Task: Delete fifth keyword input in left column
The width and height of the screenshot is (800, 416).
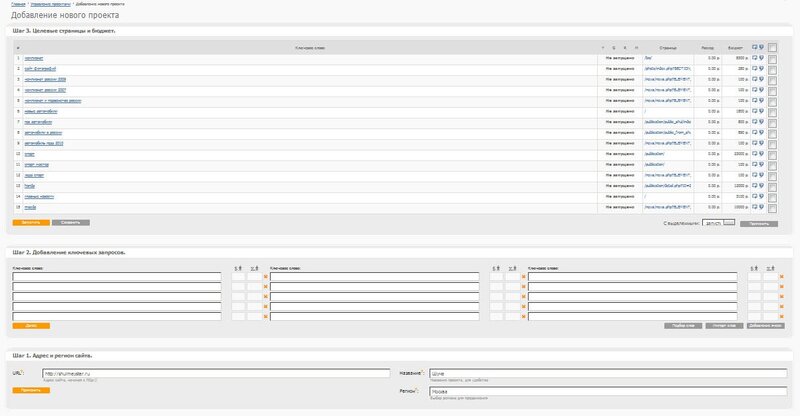Action: click(x=265, y=316)
